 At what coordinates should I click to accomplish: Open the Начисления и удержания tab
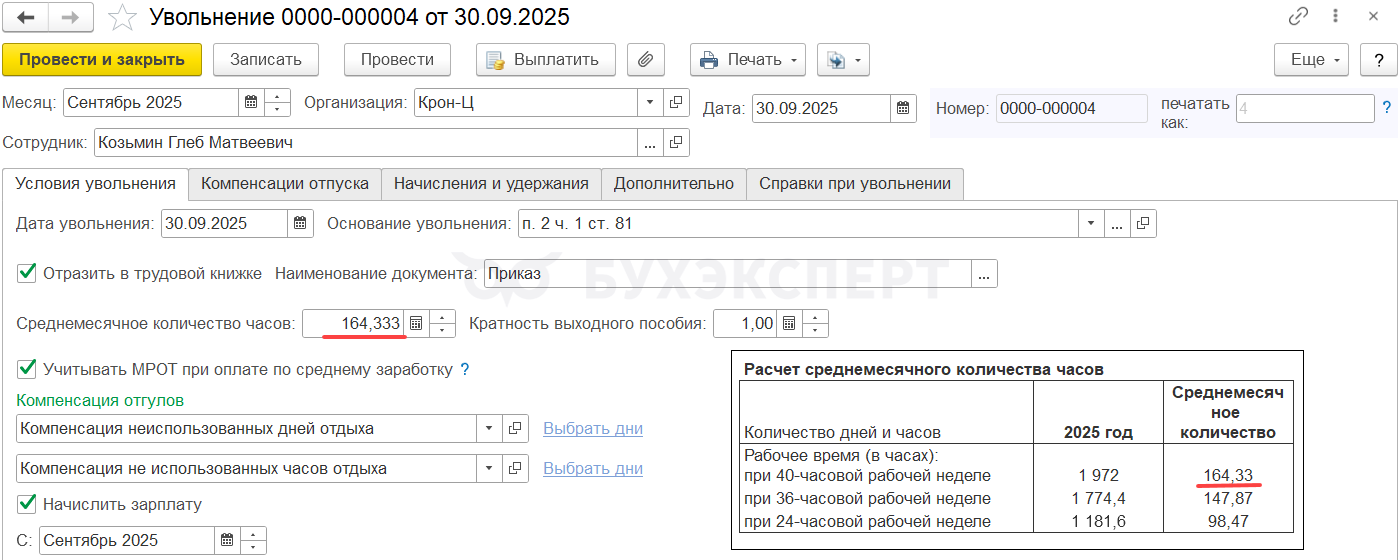[x=491, y=184]
